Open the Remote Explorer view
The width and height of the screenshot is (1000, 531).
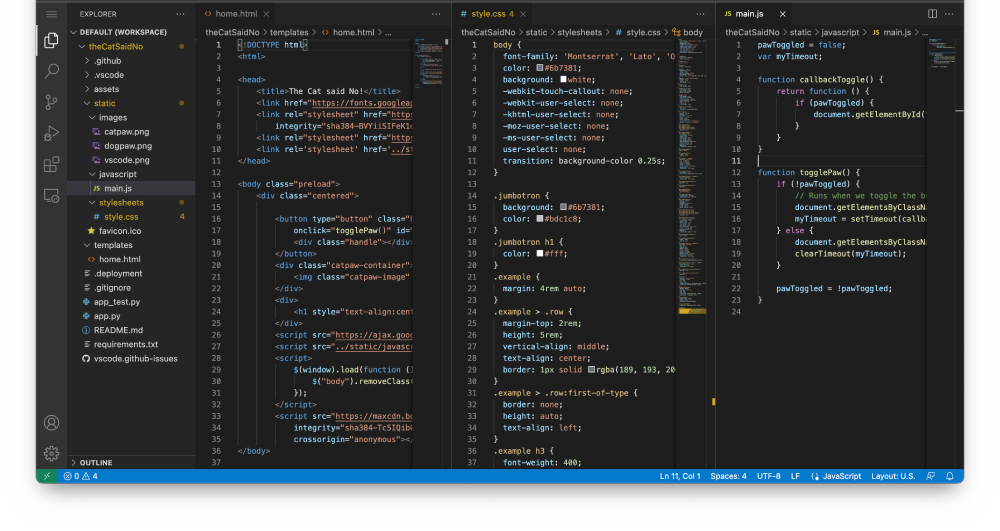click(x=51, y=195)
